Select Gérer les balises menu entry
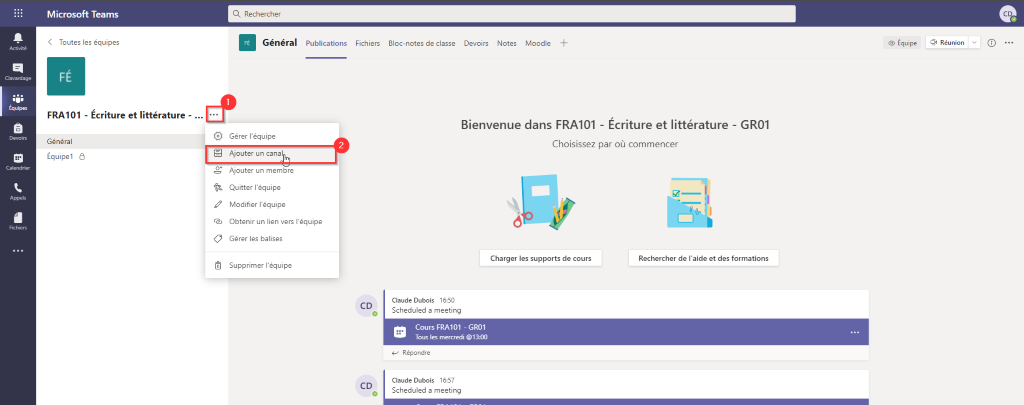Screen dimensions: 1024x405 (272, 238)
